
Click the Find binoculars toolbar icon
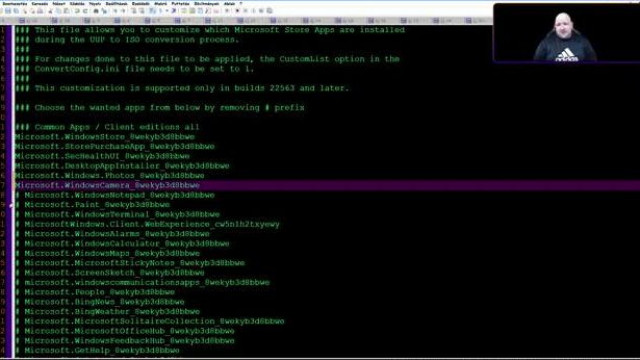click(96, 11)
